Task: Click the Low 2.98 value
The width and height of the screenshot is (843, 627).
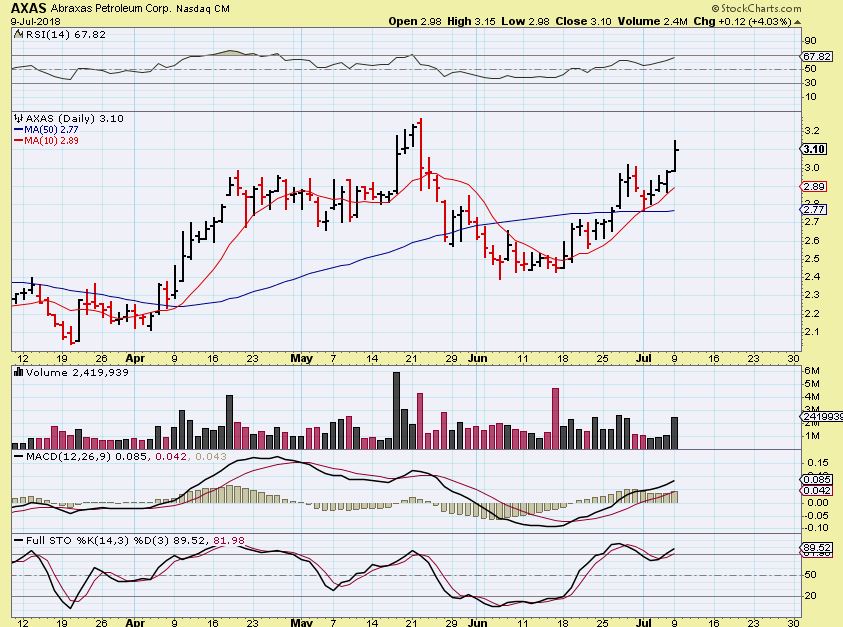Action: point(526,22)
